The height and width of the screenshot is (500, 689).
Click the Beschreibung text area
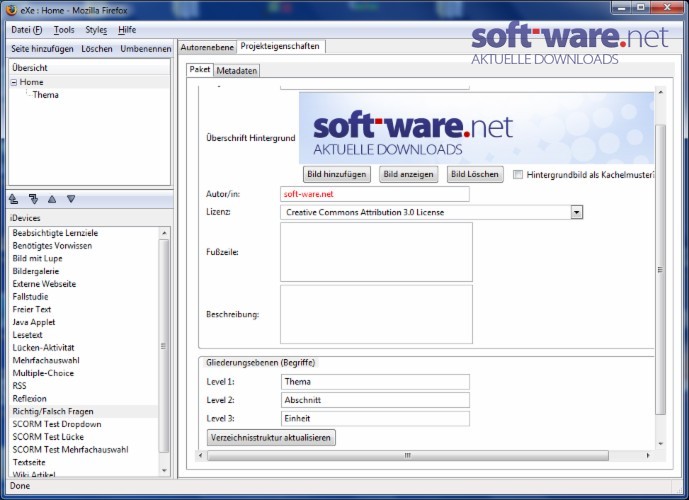(377, 314)
